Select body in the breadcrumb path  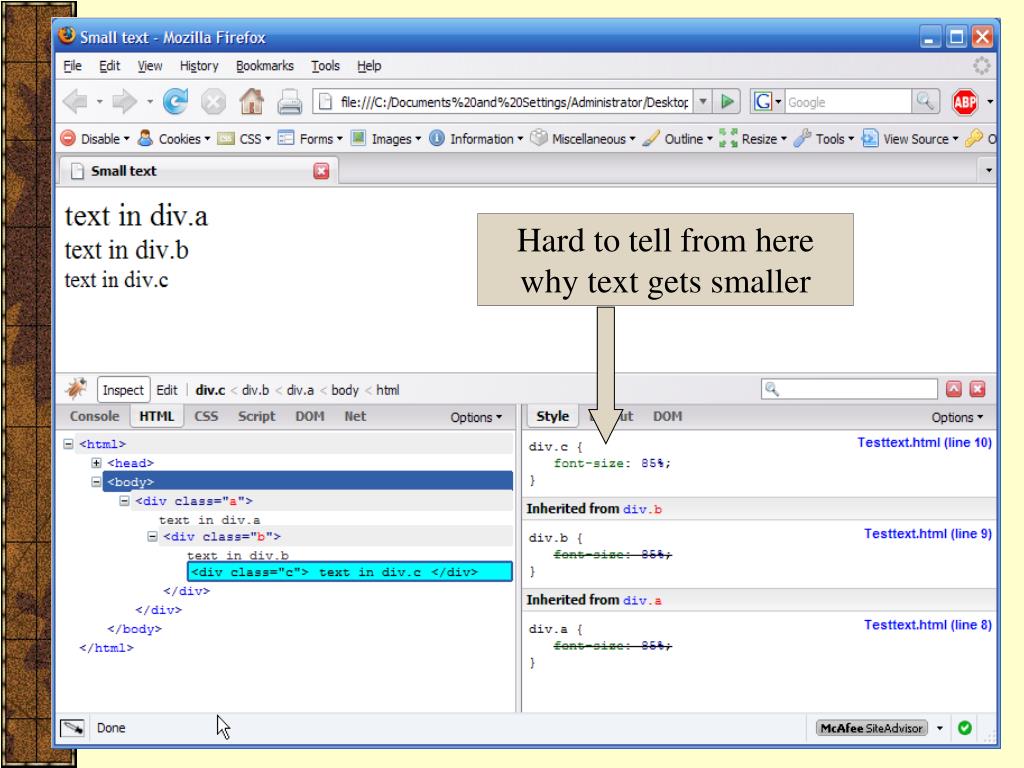pyautogui.click(x=345, y=390)
